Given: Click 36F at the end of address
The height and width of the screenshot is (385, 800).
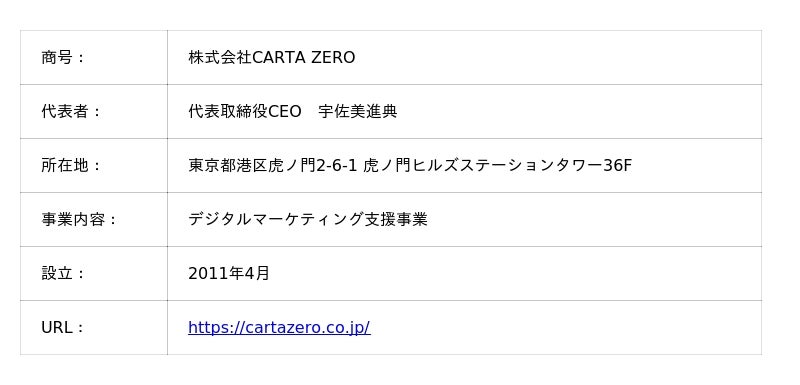Looking at the screenshot, I should click(618, 166).
